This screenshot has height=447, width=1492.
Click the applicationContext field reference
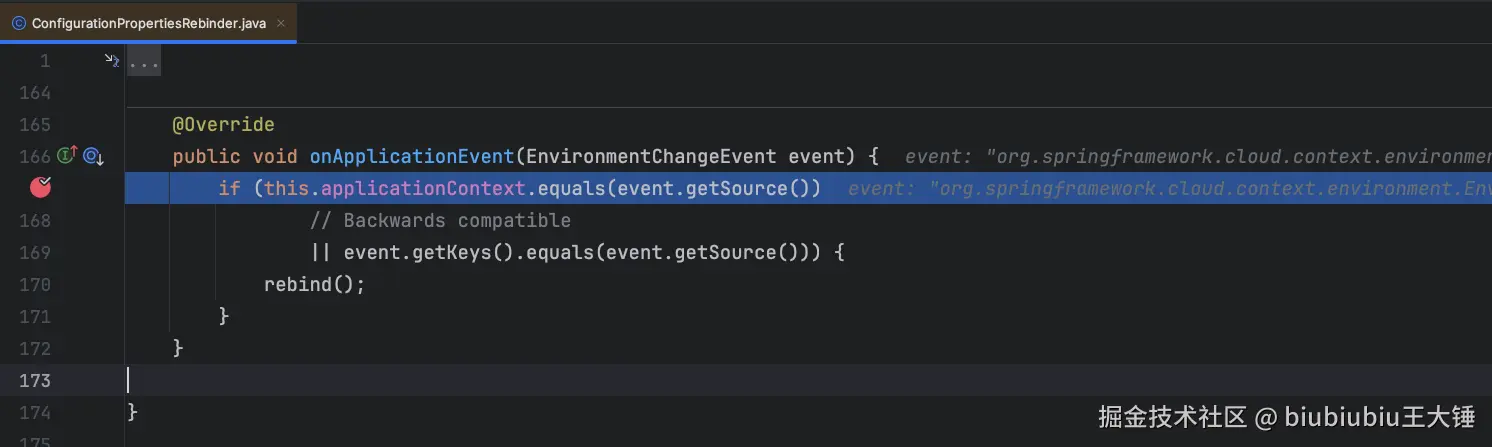point(423,188)
